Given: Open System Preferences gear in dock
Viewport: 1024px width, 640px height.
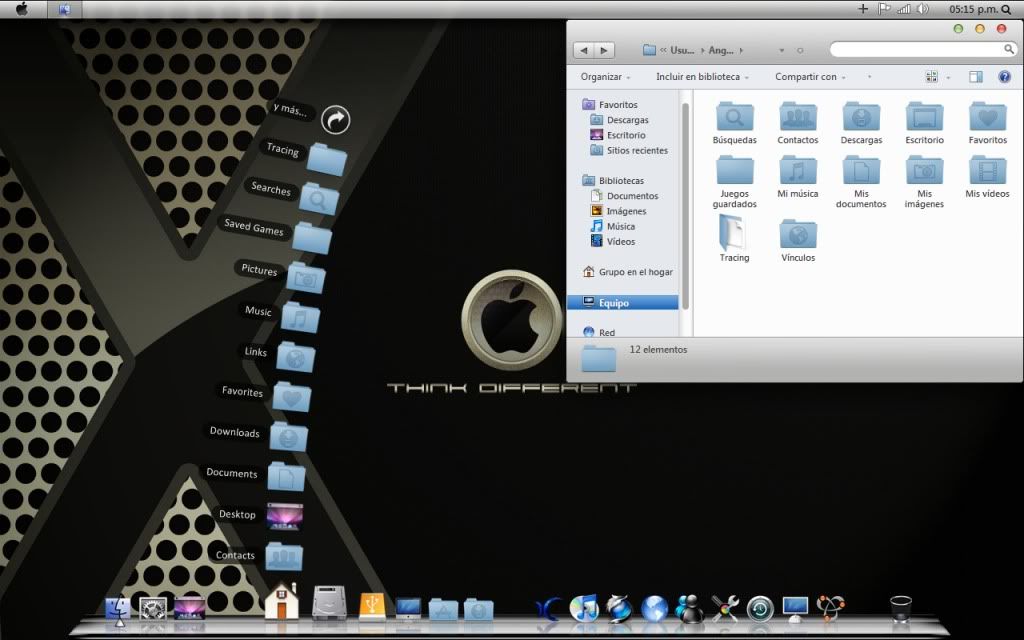Looking at the screenshot, I should point(153,609).
